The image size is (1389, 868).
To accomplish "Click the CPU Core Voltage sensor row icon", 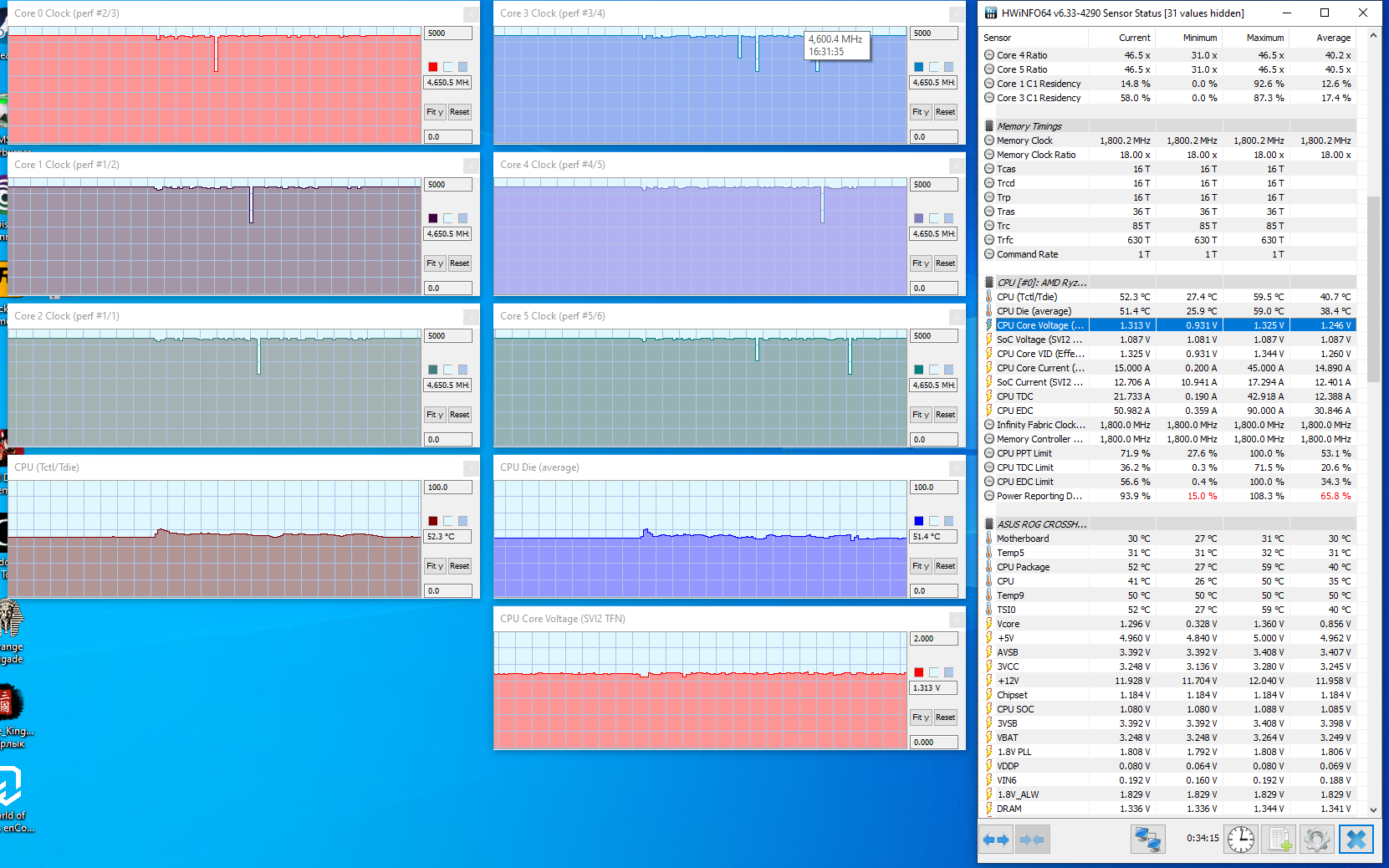I will [989, 325].
